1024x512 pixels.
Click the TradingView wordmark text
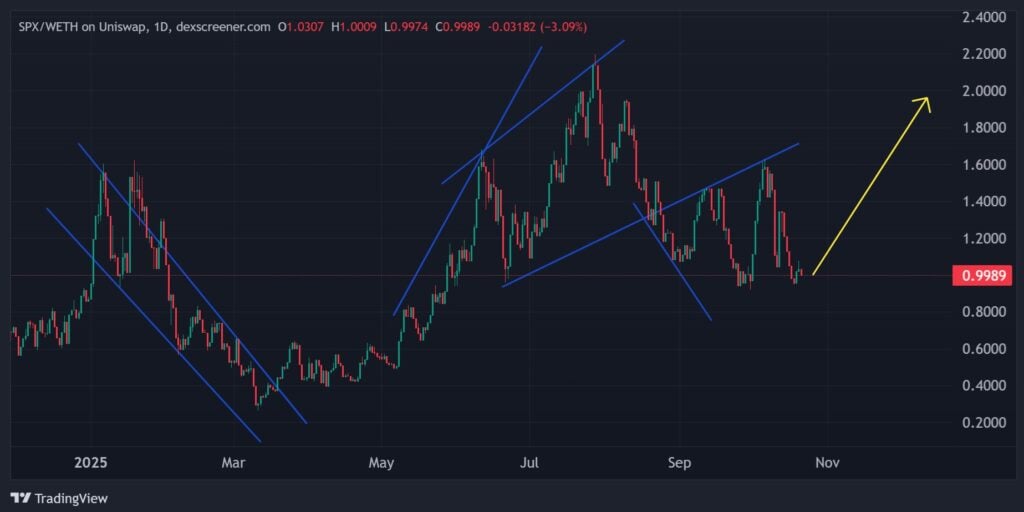71,498
